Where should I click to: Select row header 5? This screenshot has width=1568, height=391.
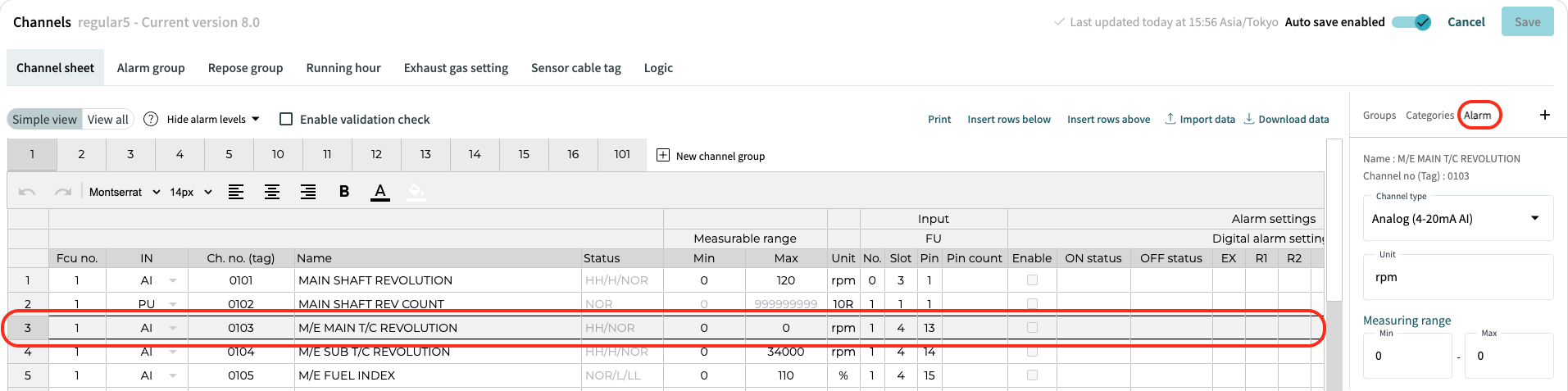click(x=28, y=375)
